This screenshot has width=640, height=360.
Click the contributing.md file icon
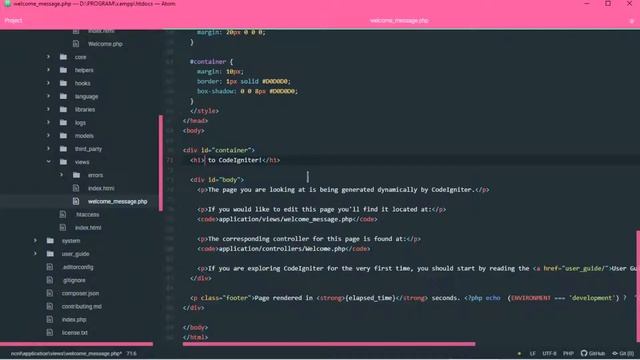point(49,306)
